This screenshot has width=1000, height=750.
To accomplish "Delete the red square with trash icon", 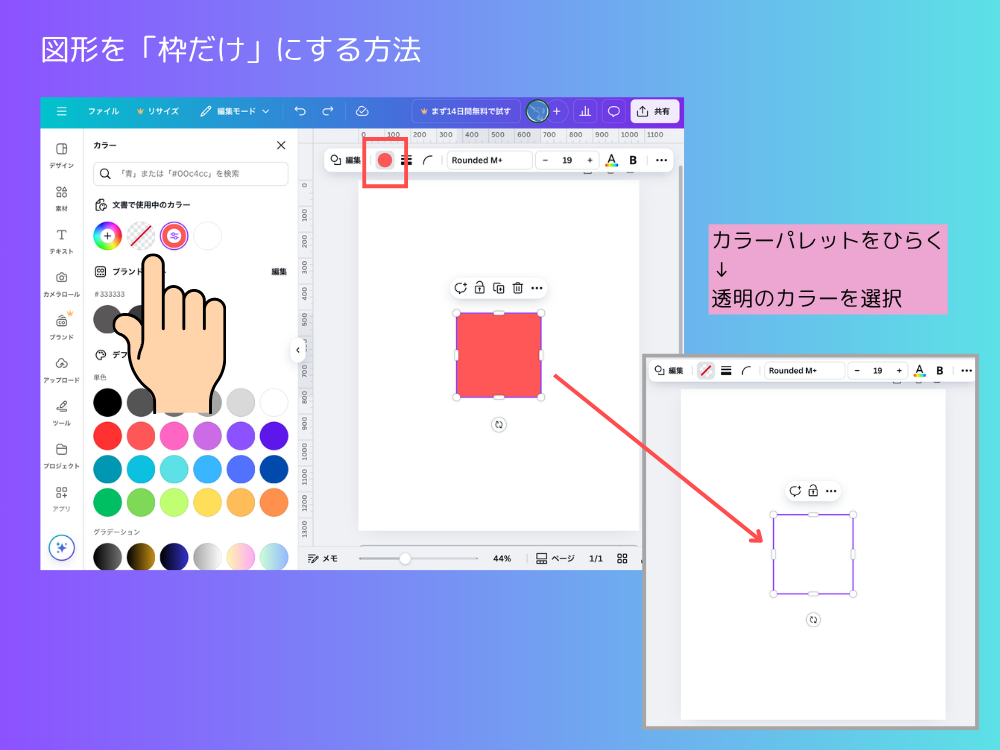I will click(x=518, y=288).
